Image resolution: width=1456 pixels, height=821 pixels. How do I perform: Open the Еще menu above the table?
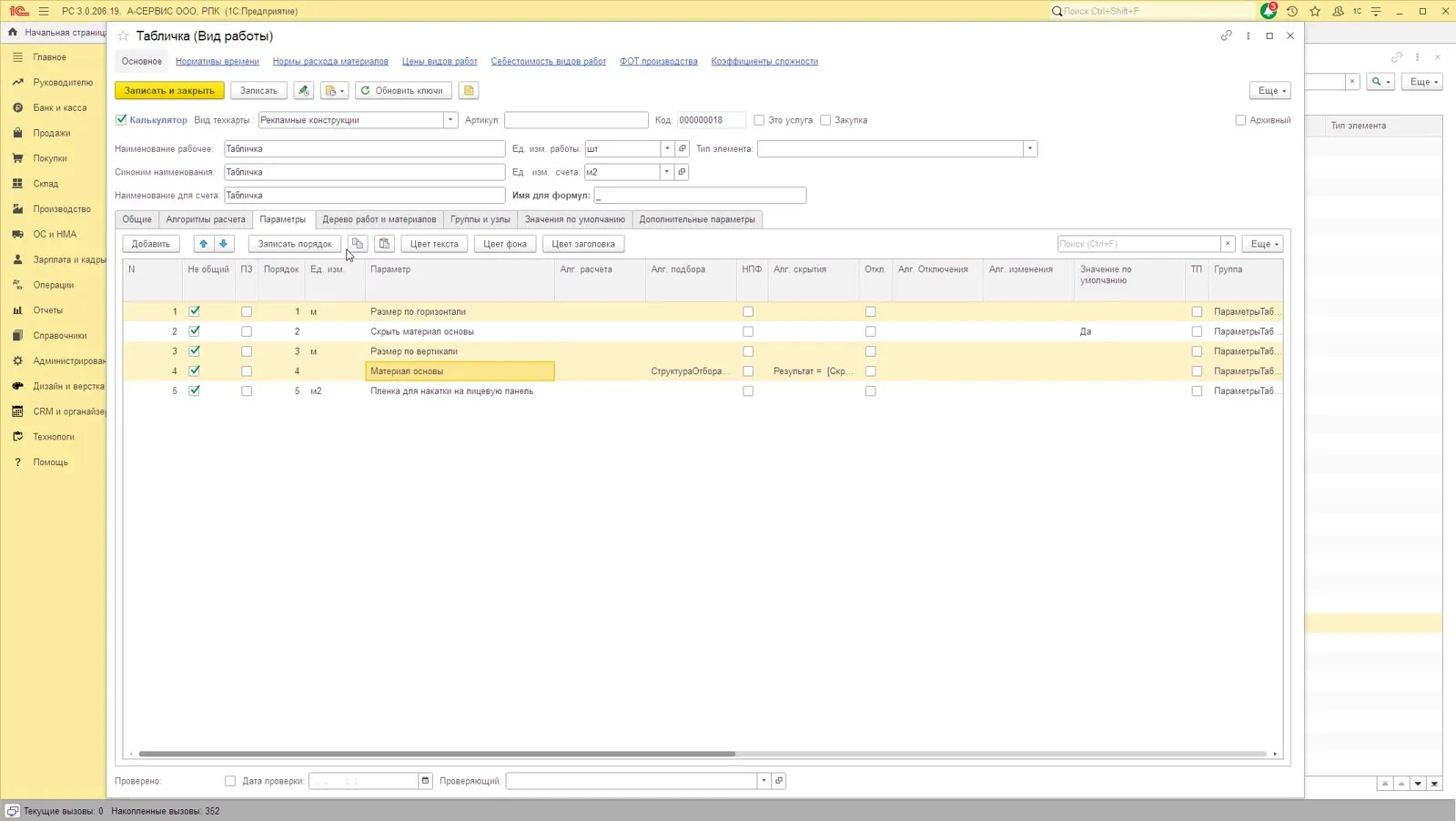[1262, 244]
